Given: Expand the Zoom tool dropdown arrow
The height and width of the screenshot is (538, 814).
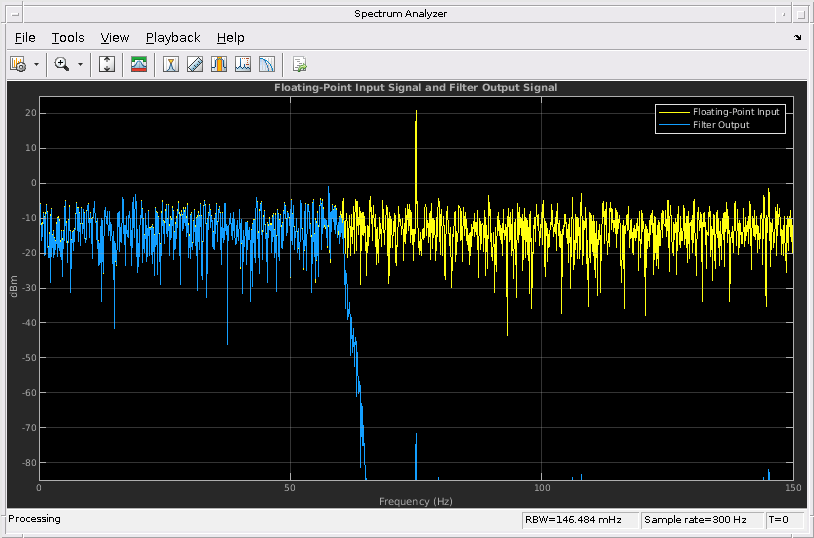Looking at the screenshot, I should [81, 64].
